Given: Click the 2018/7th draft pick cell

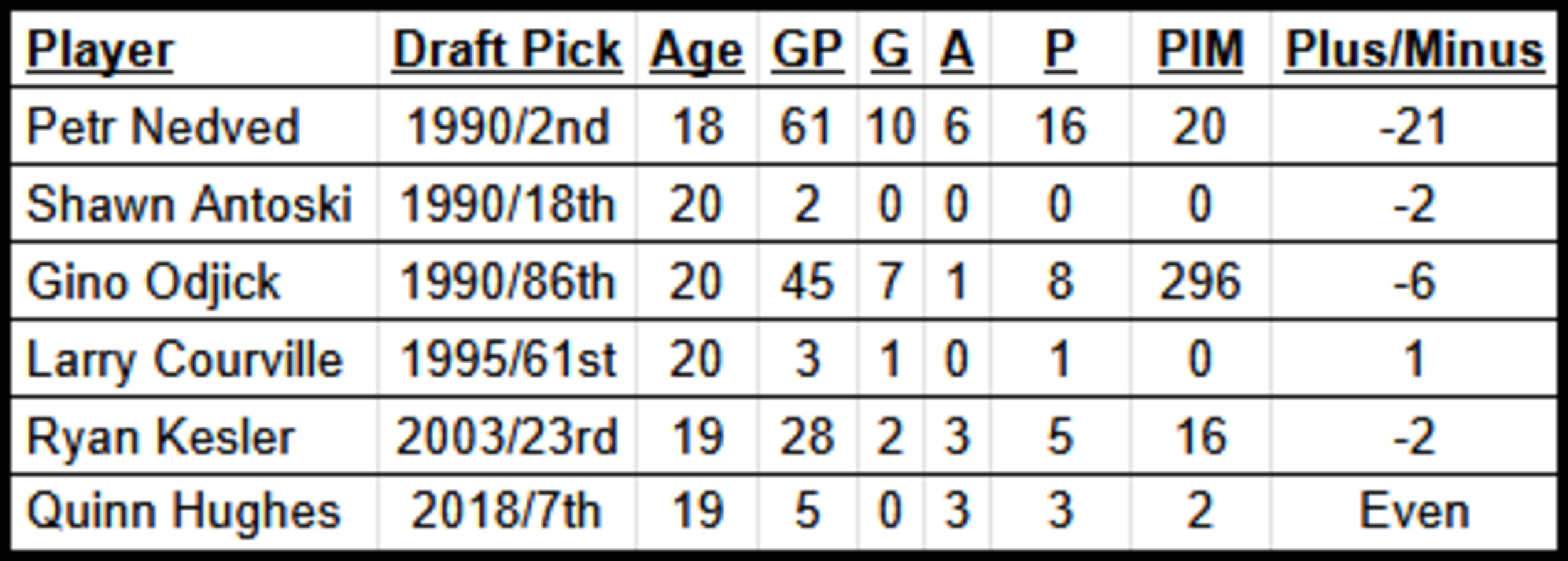Looking at the screenshot, I should tap(506, 512).
